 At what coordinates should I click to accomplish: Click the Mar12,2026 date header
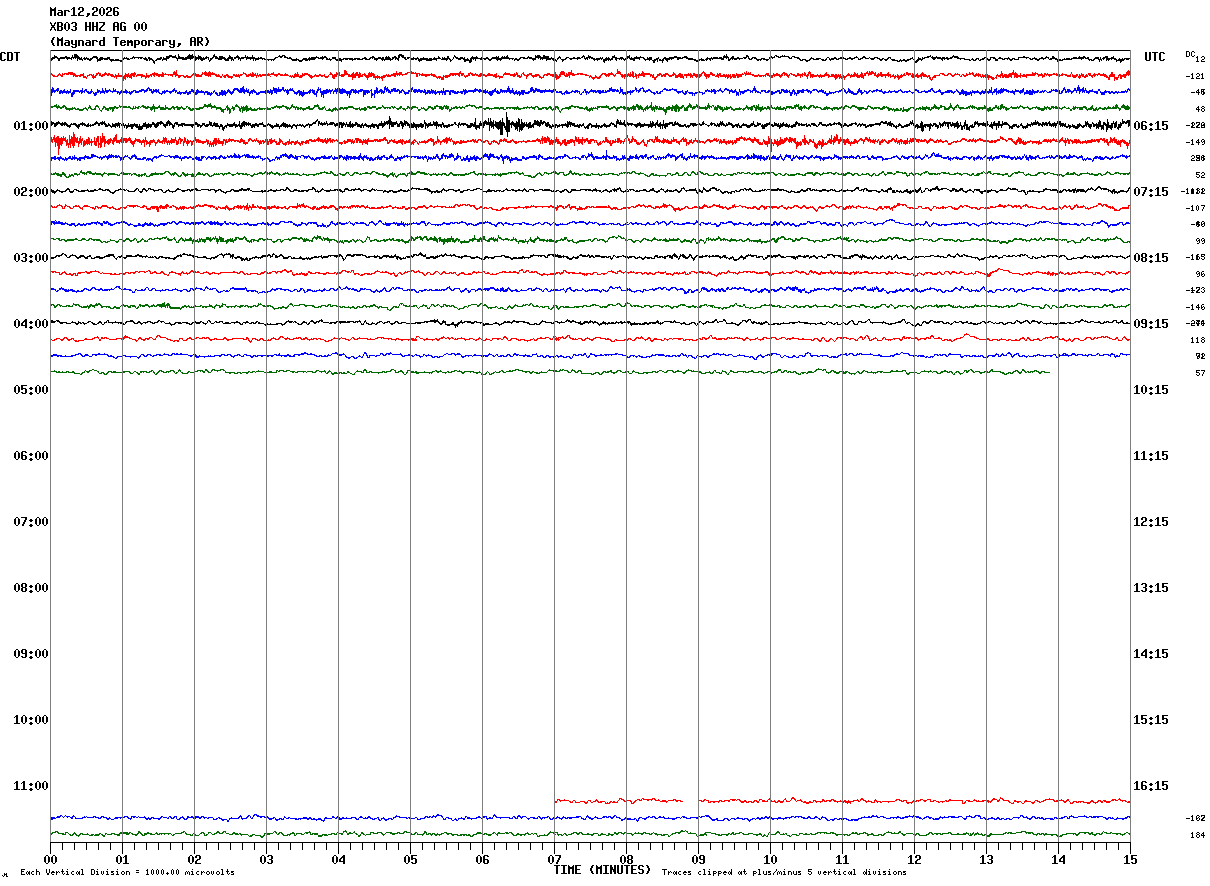[84, 12]
